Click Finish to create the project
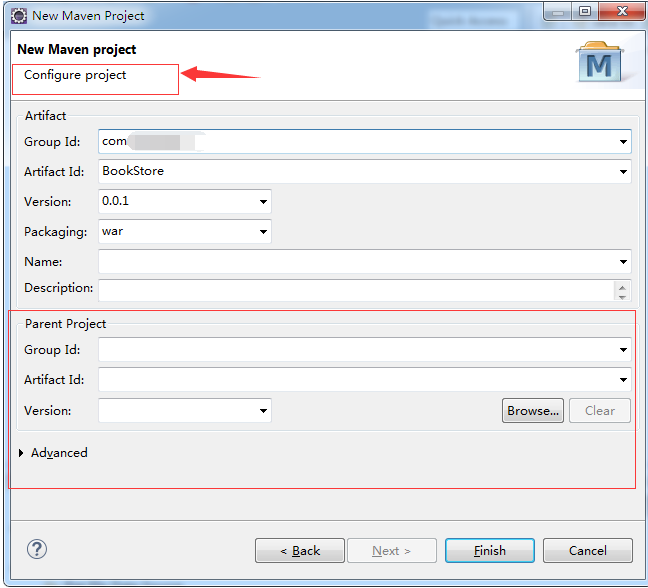Viewport: 648px width, 588px height. (x=490, y=550)
